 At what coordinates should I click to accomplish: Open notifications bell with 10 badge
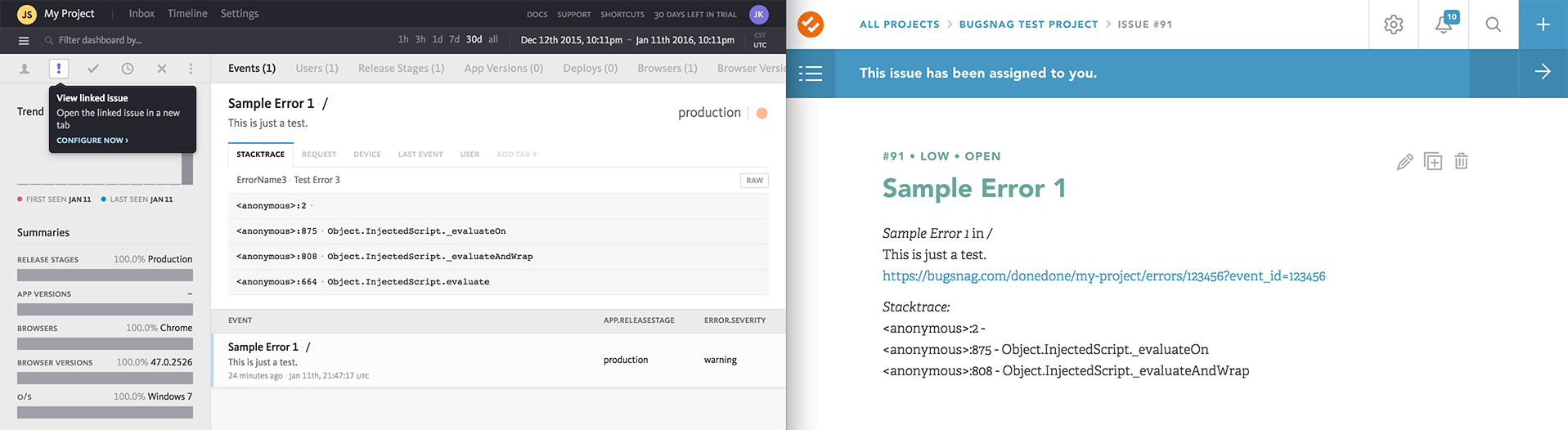[1444, 24]
